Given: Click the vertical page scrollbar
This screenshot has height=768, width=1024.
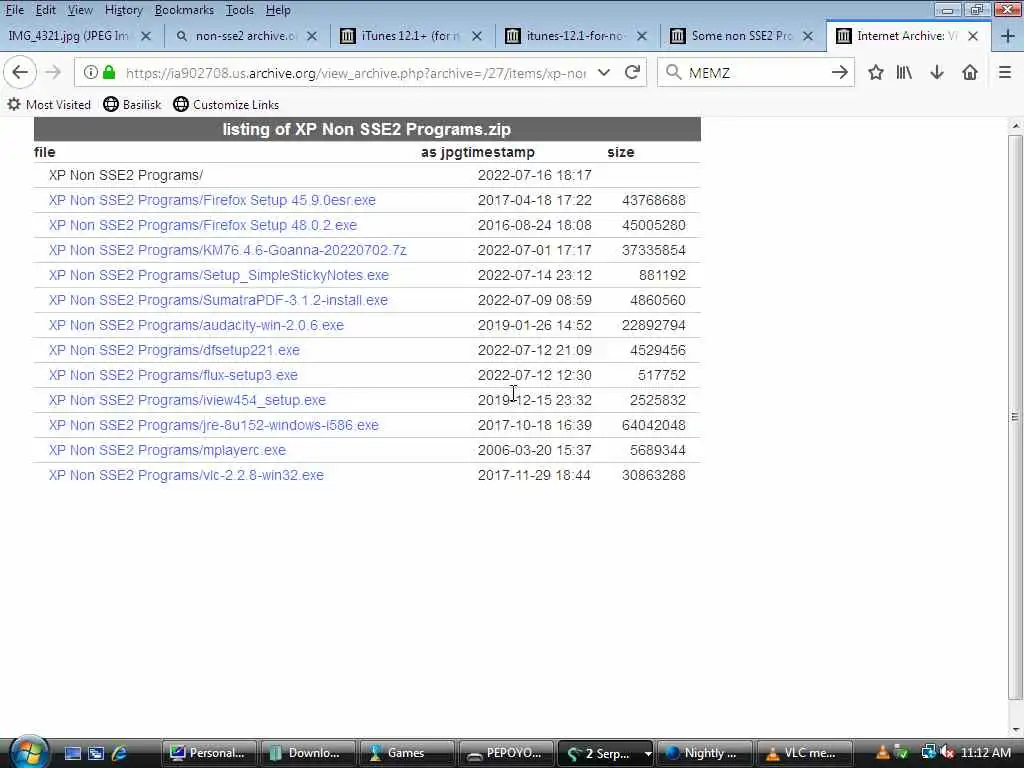Looking at the screenshot, I should point(1015,417).
